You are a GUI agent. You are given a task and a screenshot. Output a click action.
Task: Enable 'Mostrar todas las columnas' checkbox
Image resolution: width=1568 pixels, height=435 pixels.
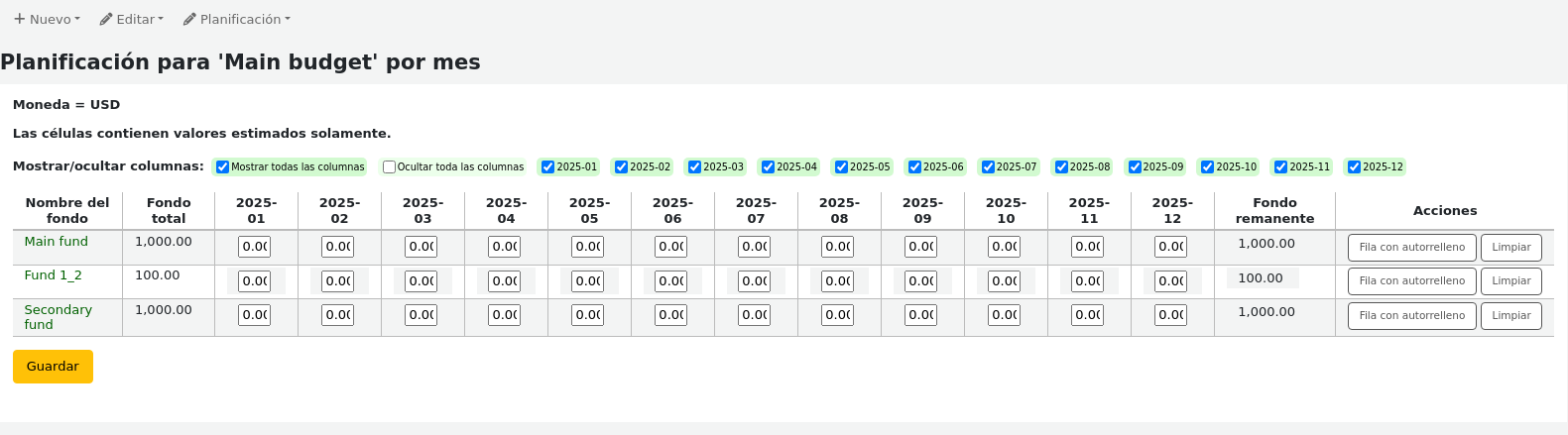(x=223, y=167)
